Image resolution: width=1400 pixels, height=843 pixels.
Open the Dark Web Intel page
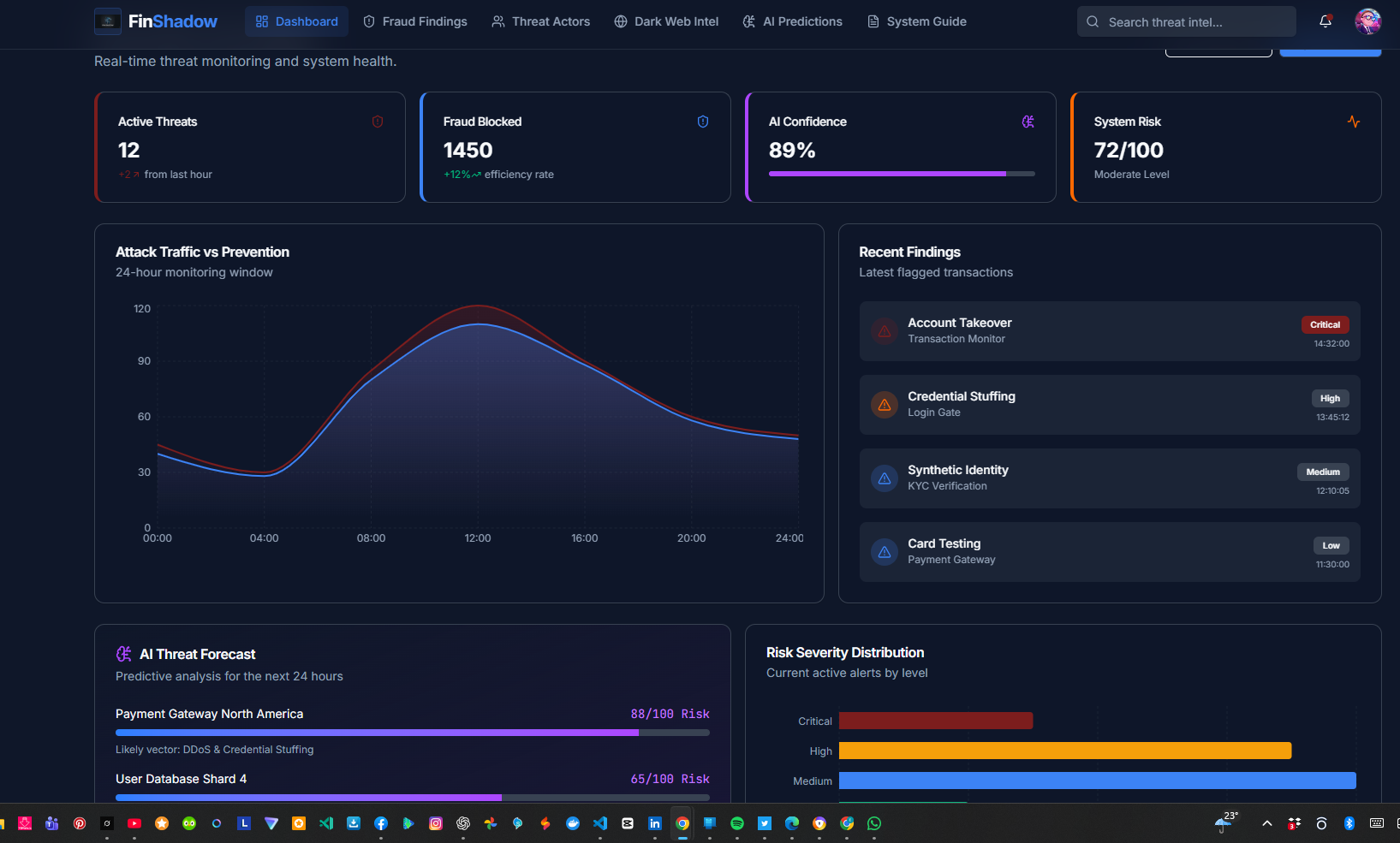[x=666, y=21]
